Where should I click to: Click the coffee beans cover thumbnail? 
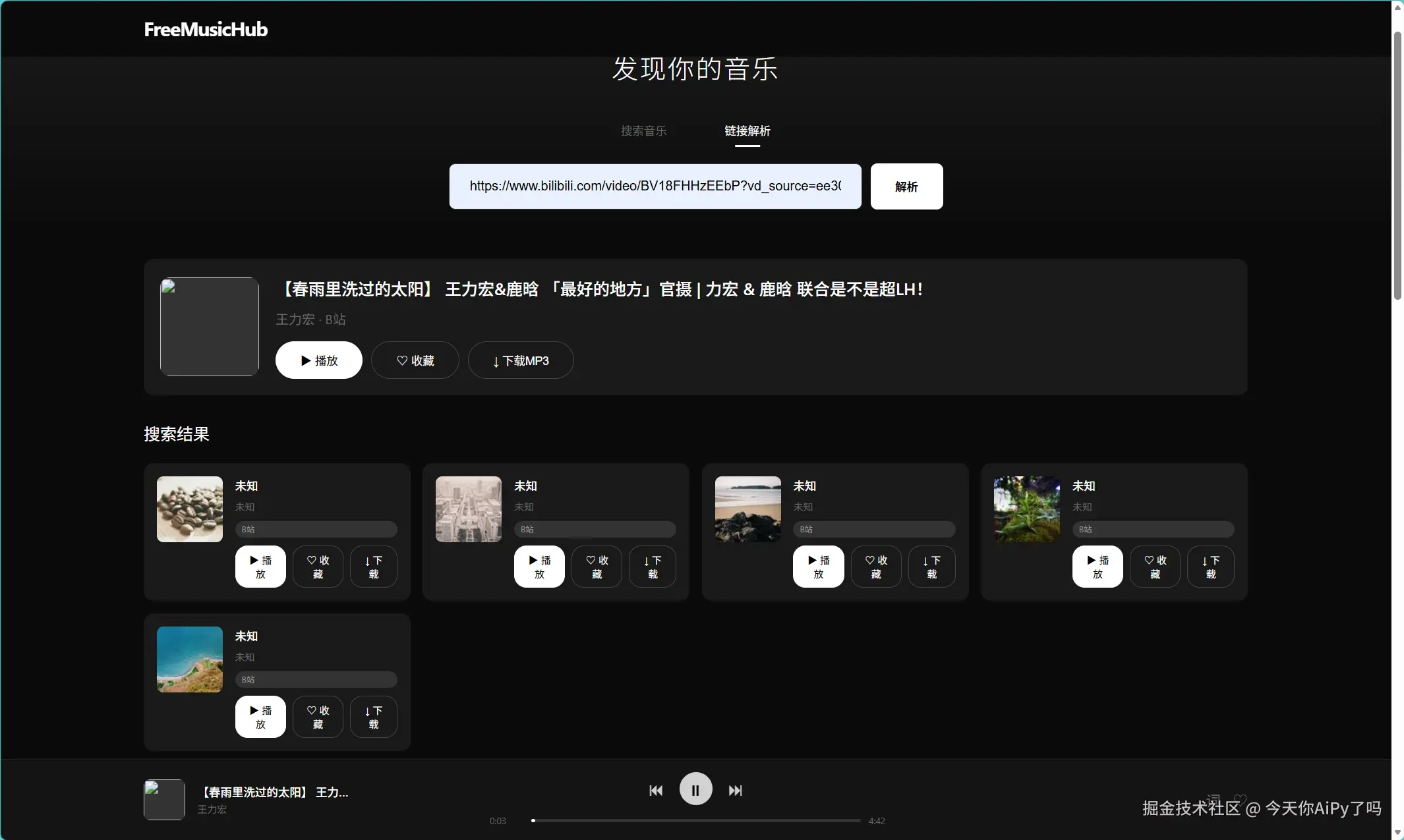click(x=190, y=509)
